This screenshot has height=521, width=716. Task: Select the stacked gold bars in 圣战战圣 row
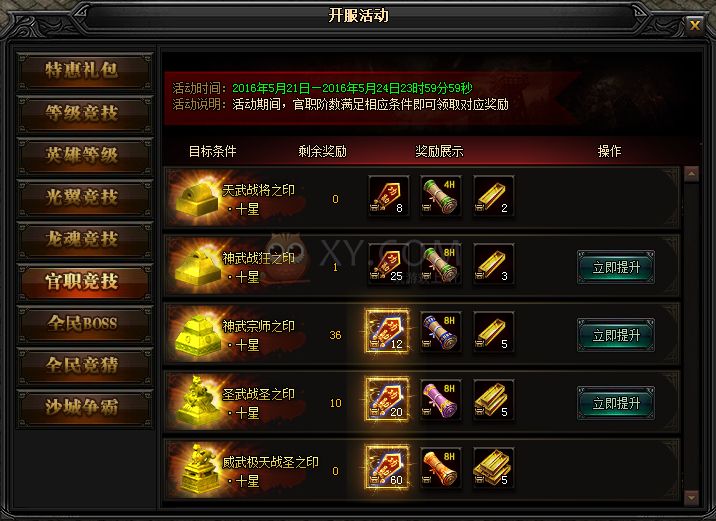tap(493, 400)
